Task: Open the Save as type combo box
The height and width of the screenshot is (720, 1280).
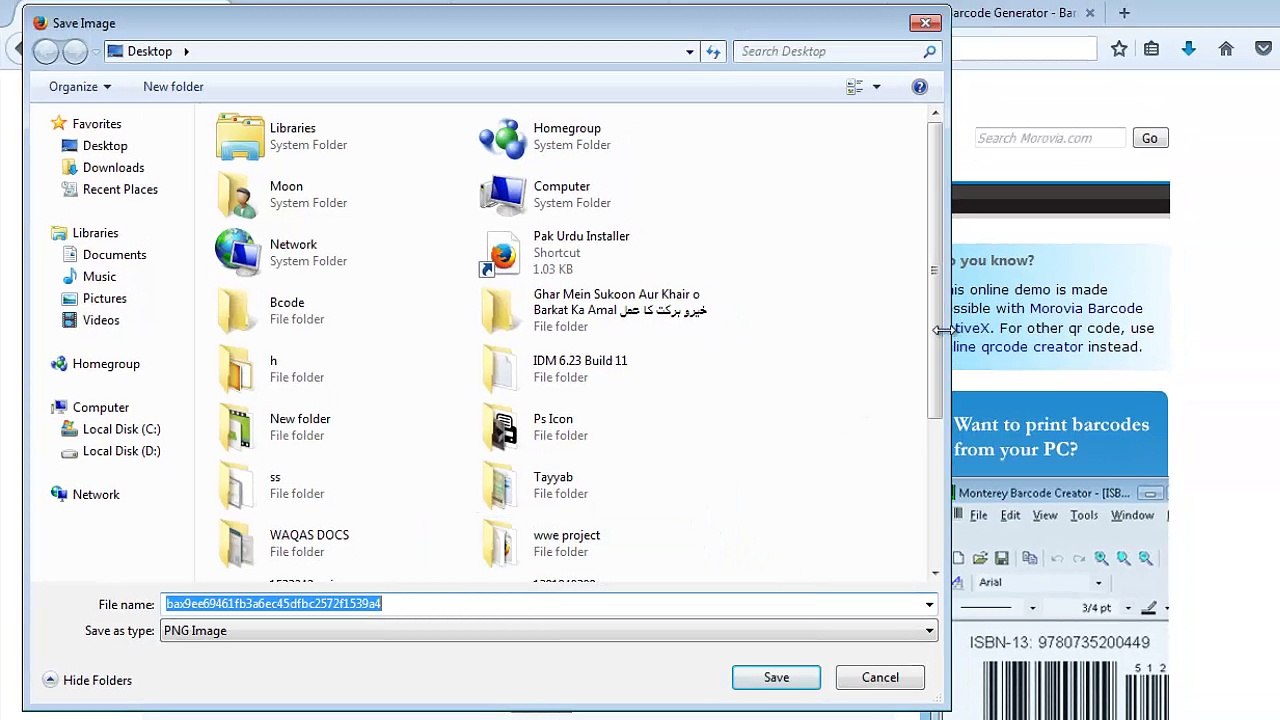Action: pos(548,631)
